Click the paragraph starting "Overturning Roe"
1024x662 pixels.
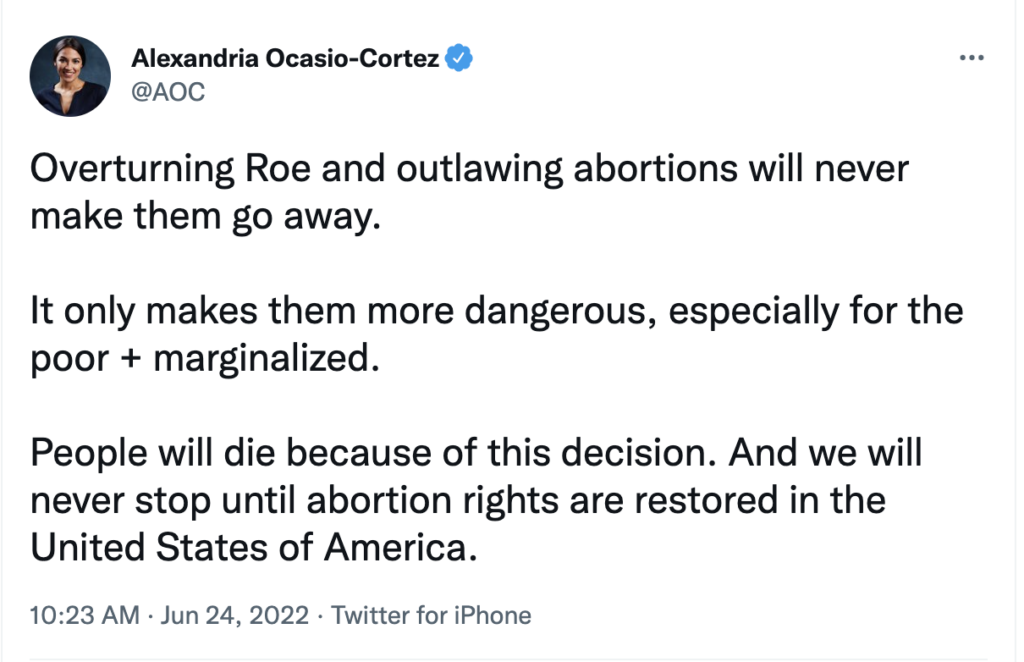coord(470,169)
